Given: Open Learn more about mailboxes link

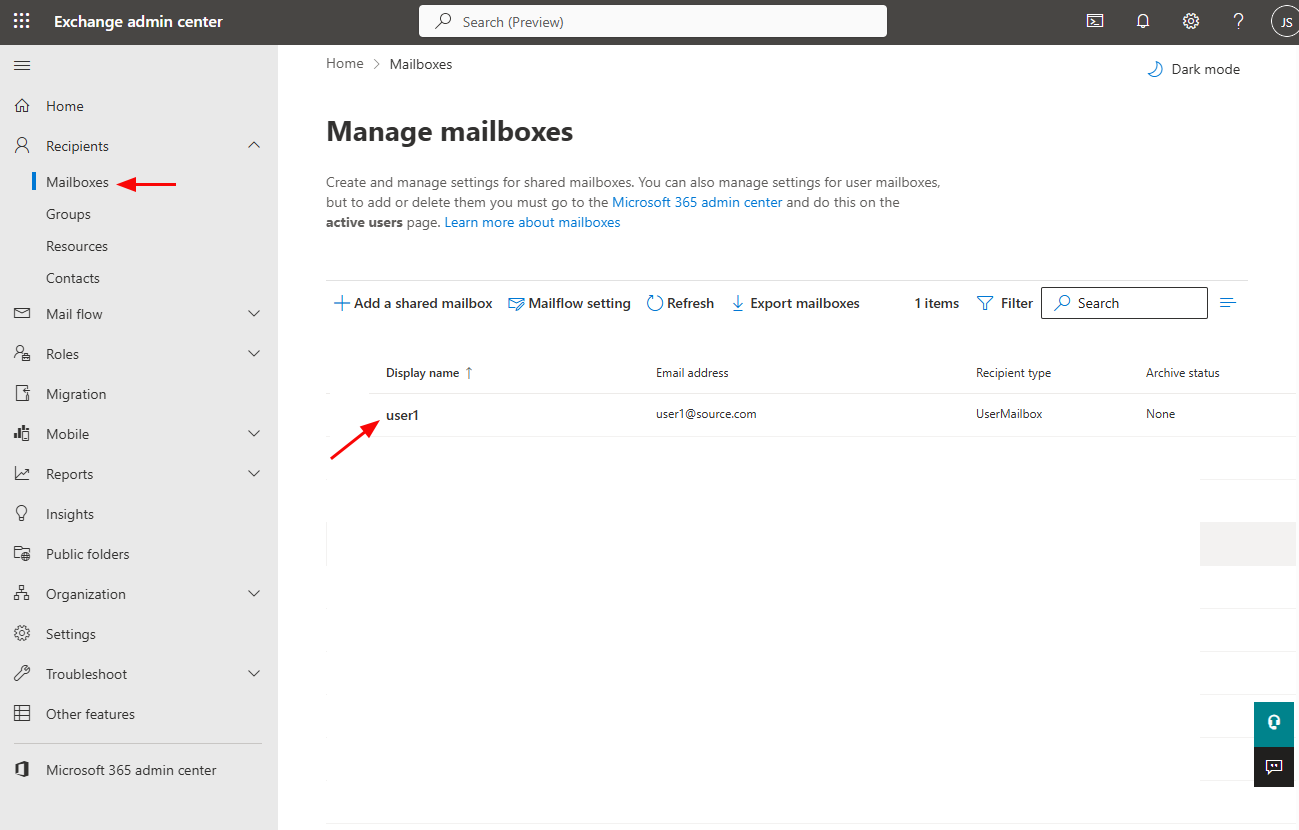Looking at the screenshot, I should pyautogui.click(x=532, y=222).
